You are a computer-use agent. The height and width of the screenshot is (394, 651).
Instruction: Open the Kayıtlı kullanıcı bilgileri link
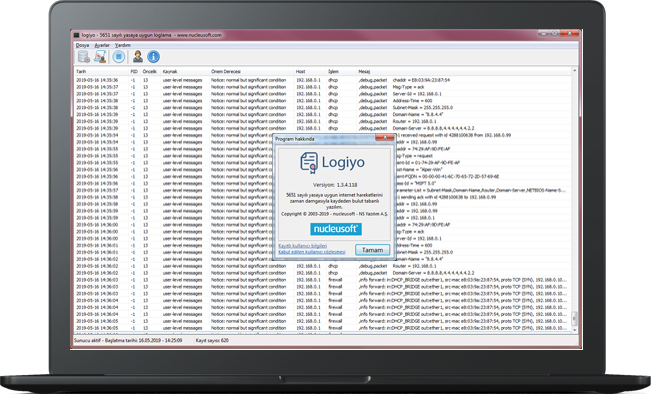302,246
